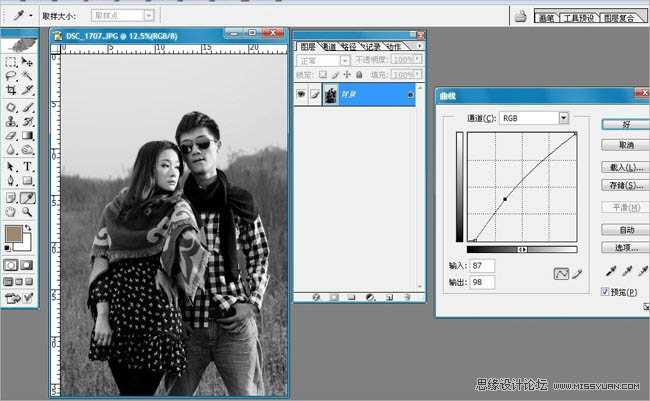Viewport: 650px width, 401px height.
Task: Click the 载入(L)... button
Action: 626,168
